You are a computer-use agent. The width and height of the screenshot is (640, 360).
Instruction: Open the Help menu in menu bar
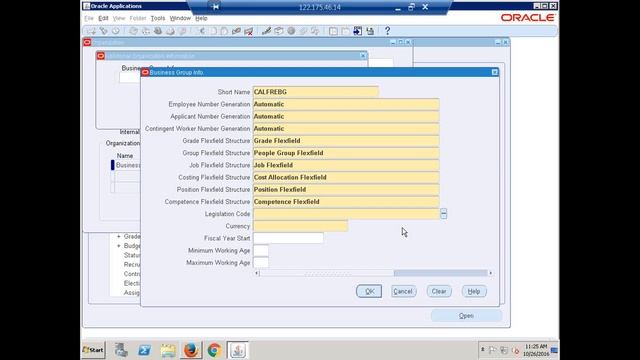pyautogui.click(x=201, y=18)
